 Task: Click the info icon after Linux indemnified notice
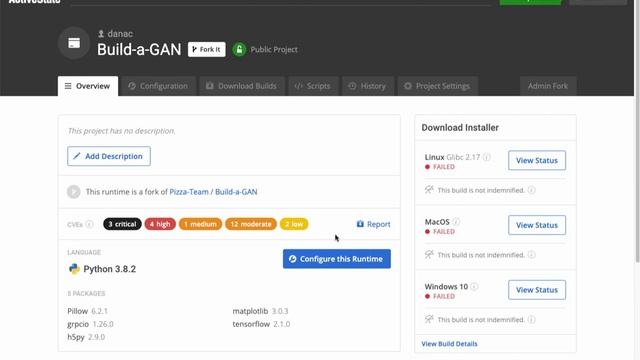(531, 190)
